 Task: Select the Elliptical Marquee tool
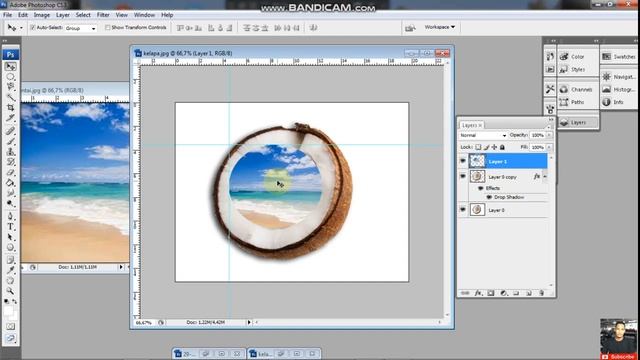click(x=11, y=77)
